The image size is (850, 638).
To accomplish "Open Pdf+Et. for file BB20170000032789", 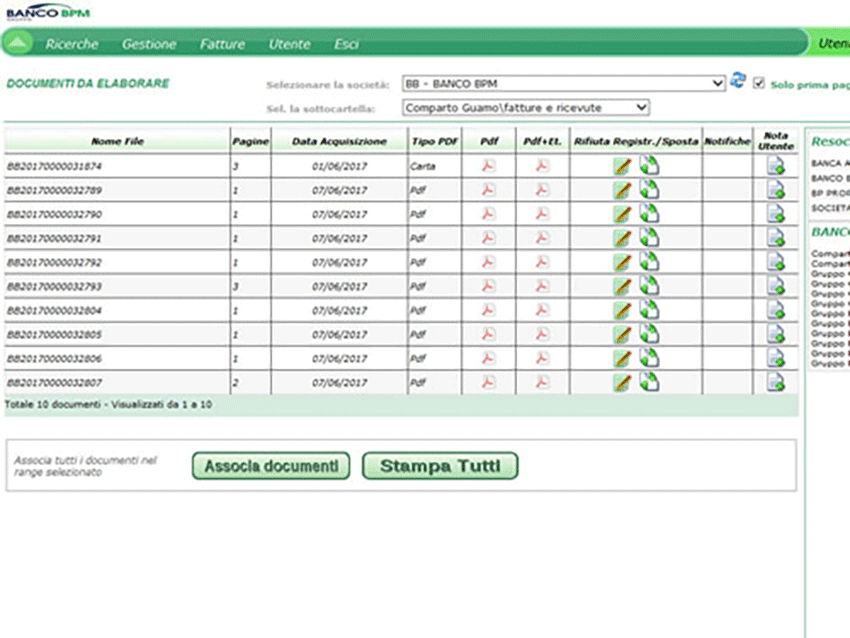I will (x=542, y=190).
